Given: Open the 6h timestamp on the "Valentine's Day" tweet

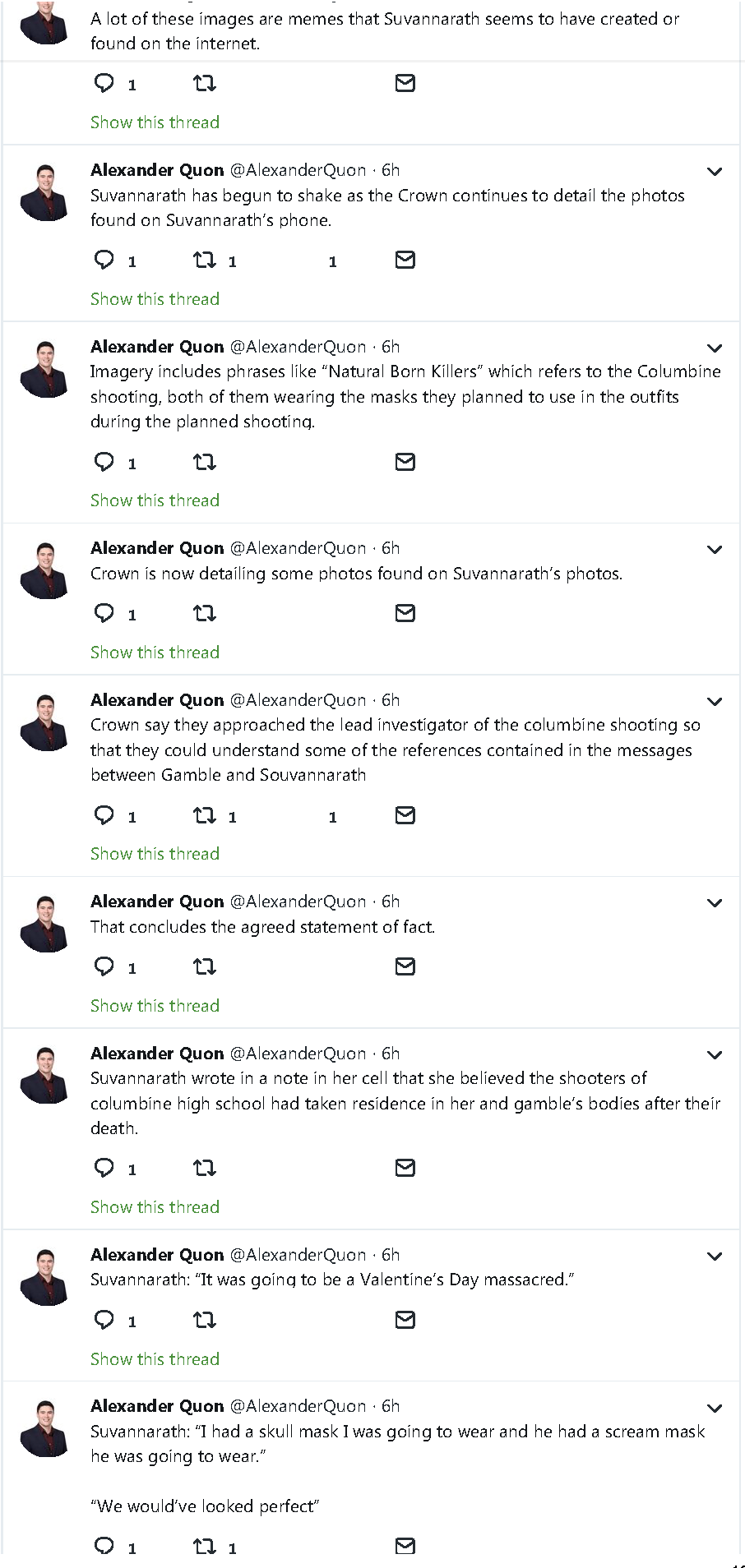Looking at the screenshot, I should click(x=391, y=1255).
